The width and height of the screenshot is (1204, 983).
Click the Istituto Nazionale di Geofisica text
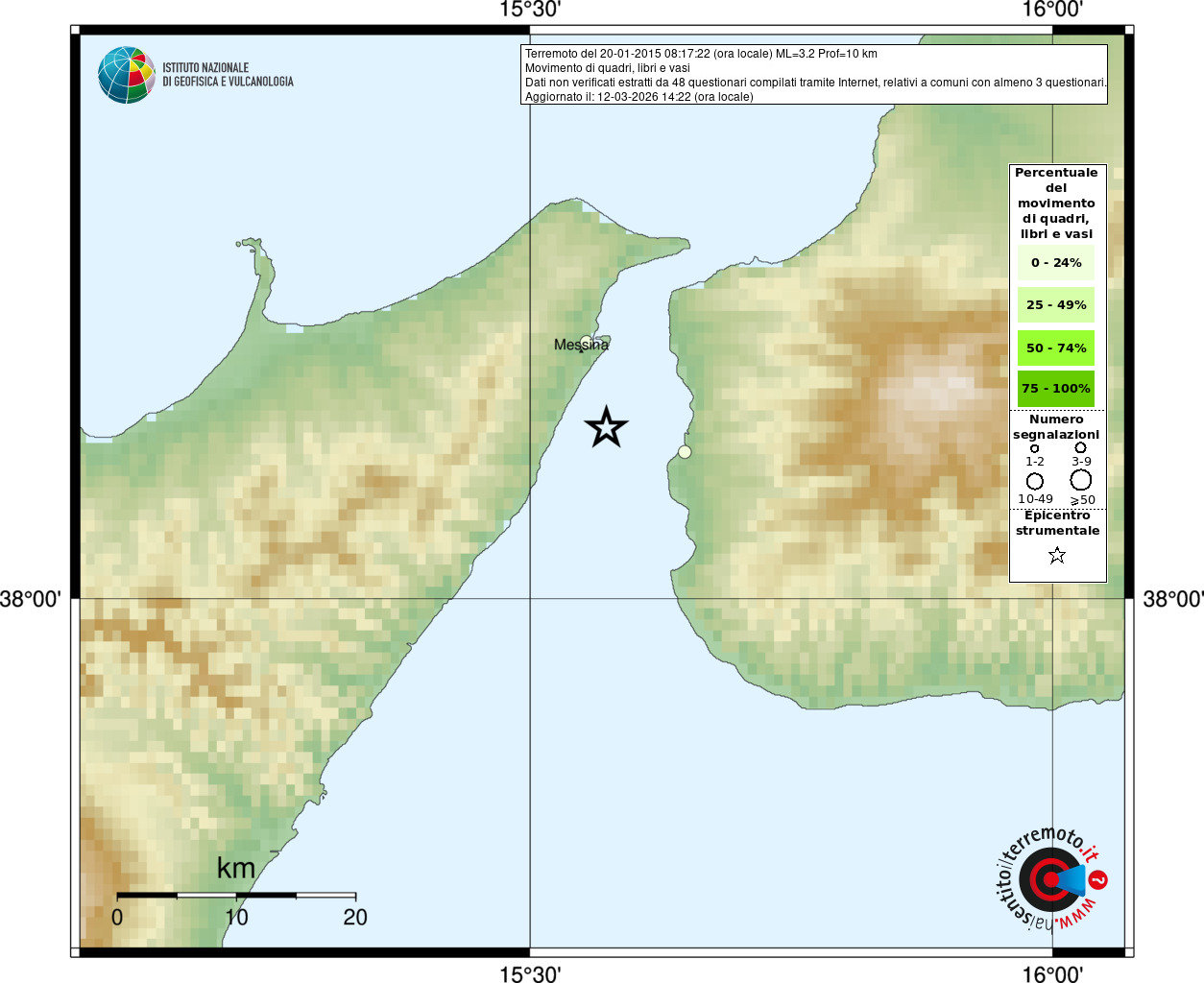point(228,75)
